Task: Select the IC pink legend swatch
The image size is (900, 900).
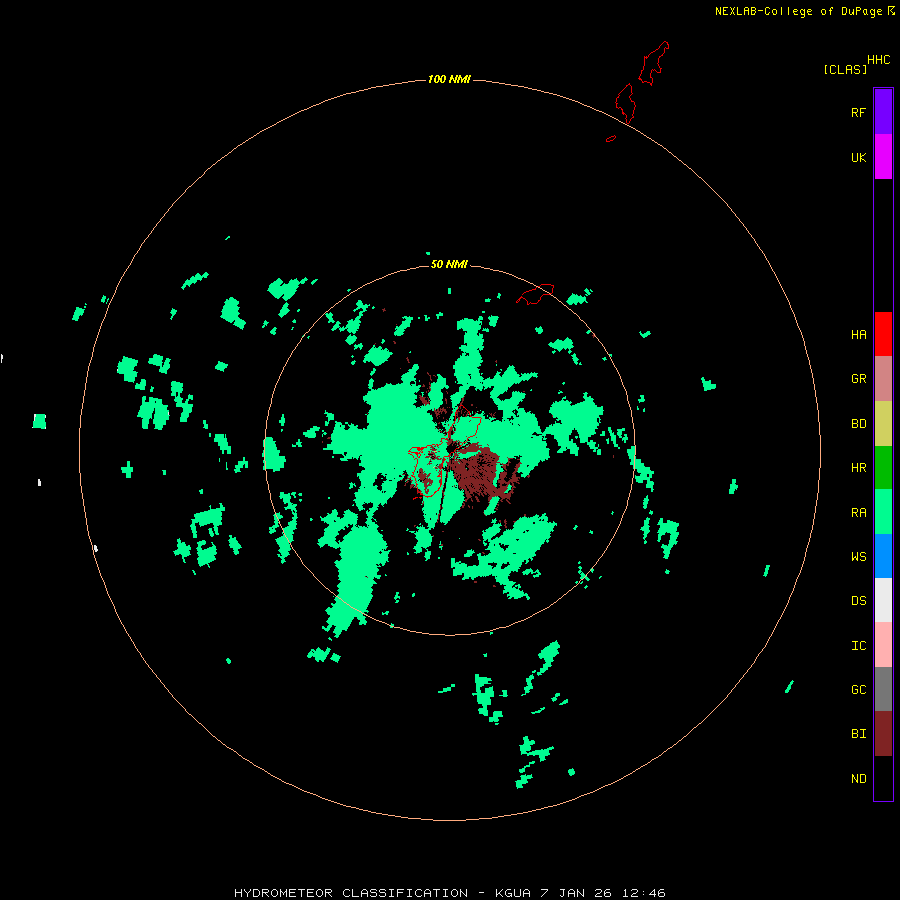Action: pyautogui.click(x=883, y=645)
